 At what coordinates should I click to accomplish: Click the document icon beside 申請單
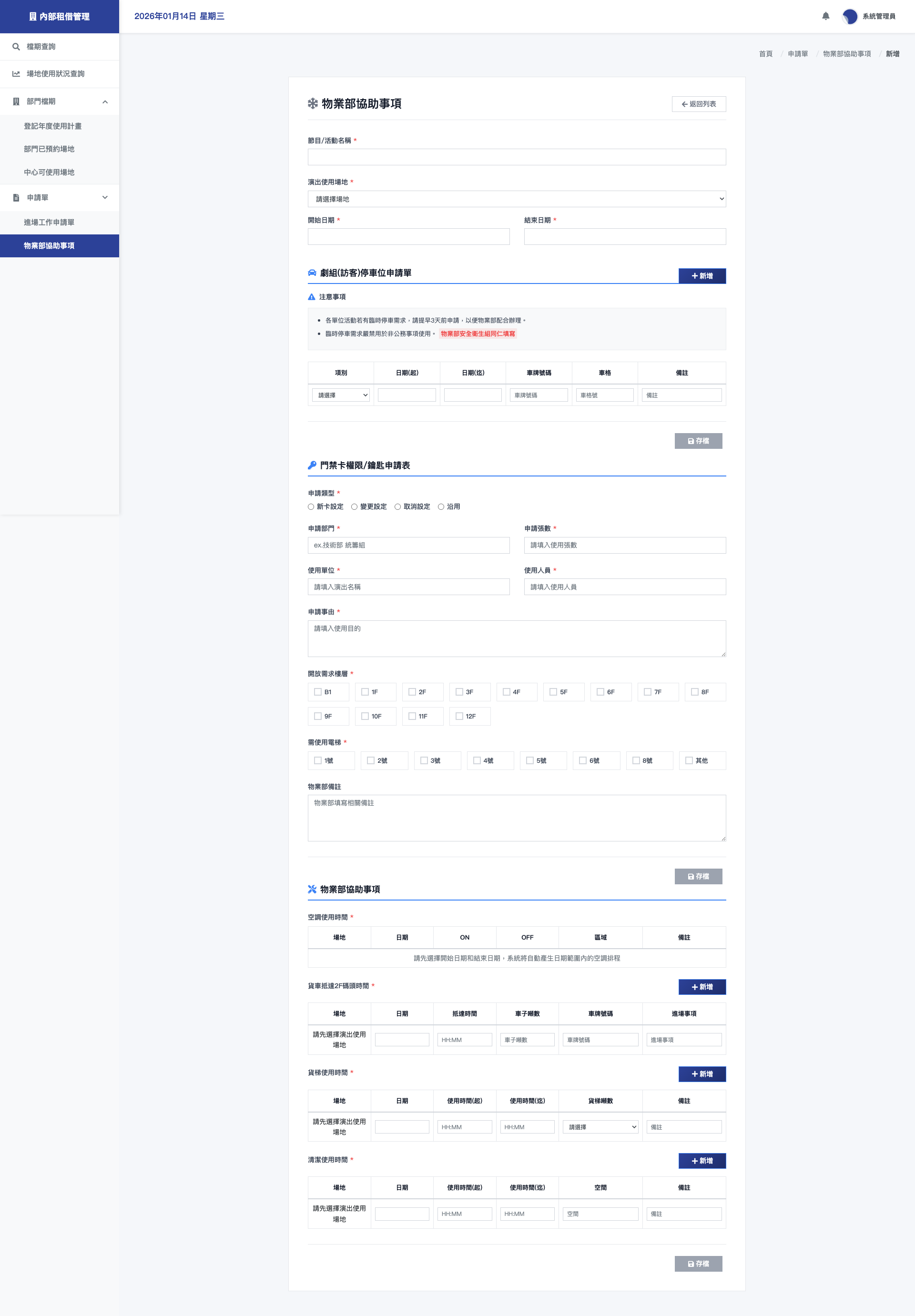click(x=16, y=198)
